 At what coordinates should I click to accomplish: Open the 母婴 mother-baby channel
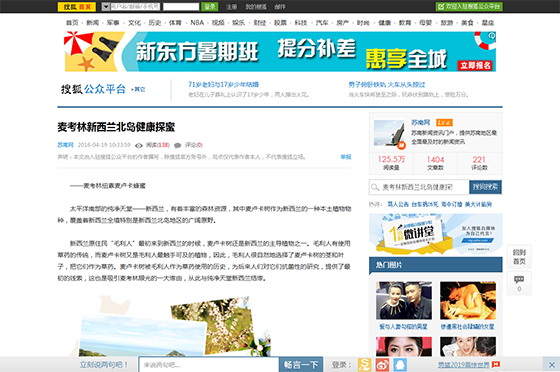coord(425,22)
